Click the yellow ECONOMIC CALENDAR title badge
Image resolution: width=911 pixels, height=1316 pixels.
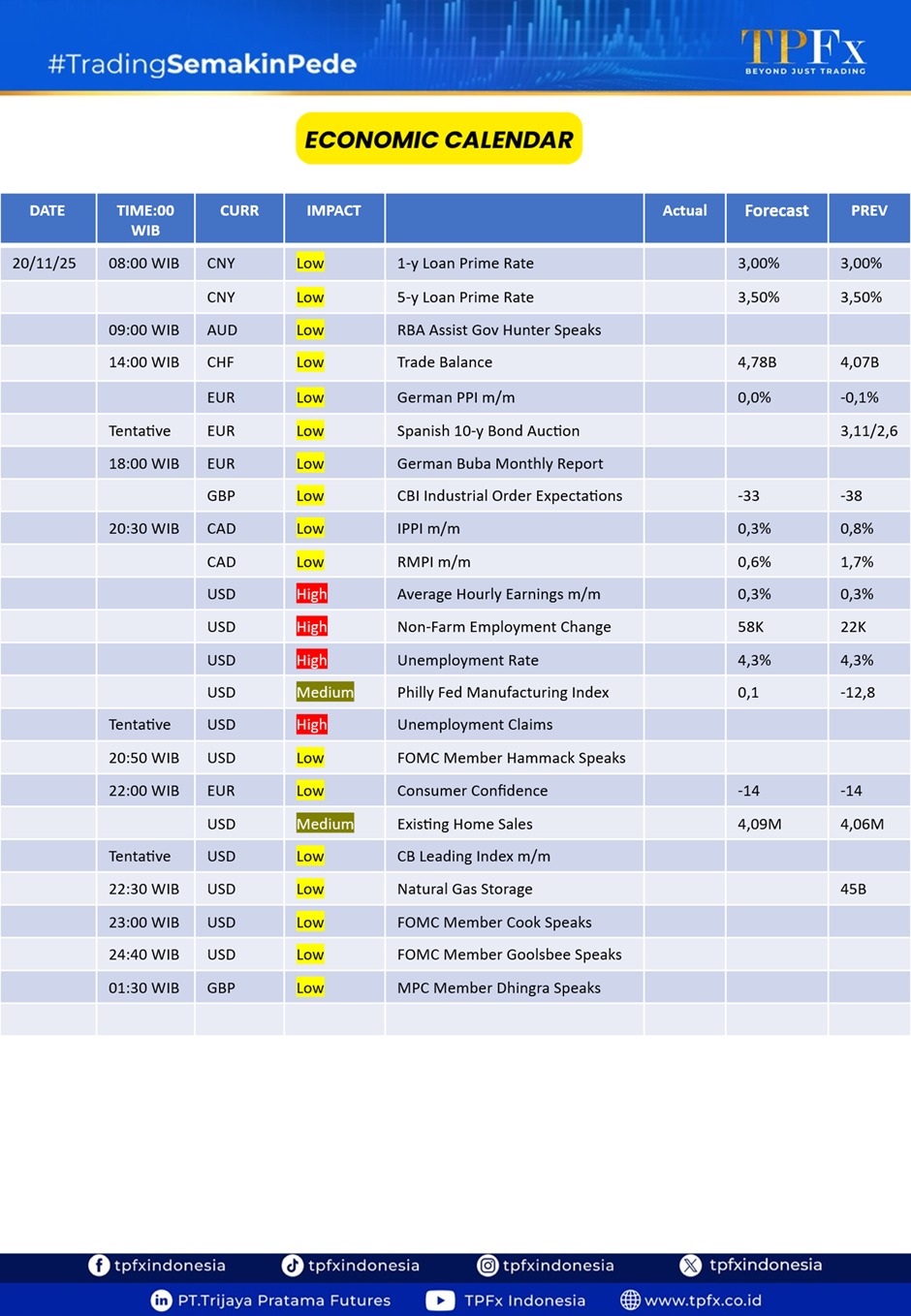coord(439,140)
